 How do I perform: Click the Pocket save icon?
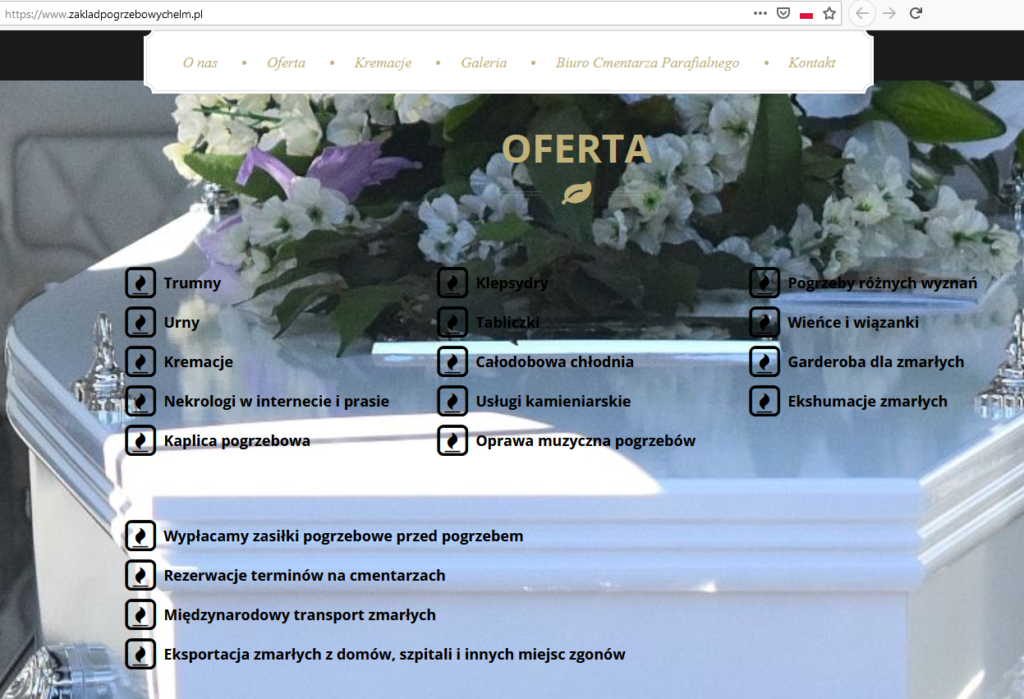point(784,13)
